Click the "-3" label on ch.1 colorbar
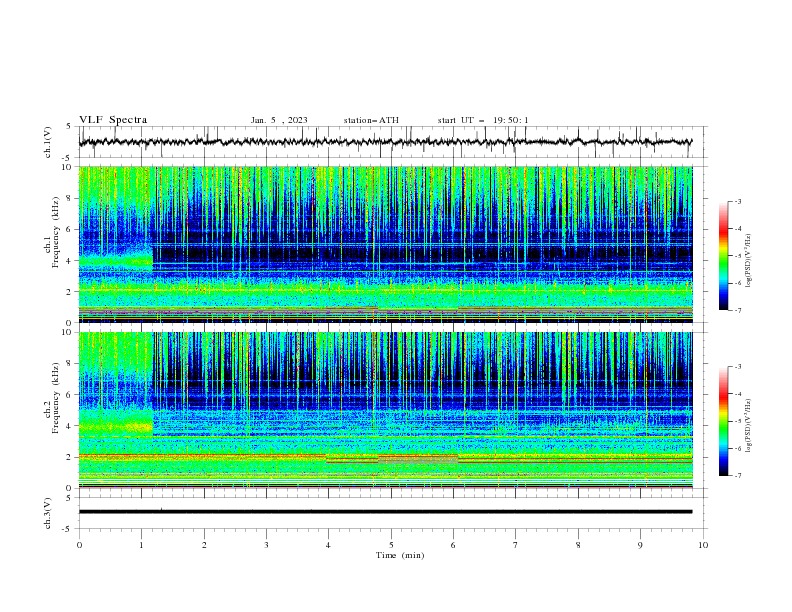 tap(738, 201)
